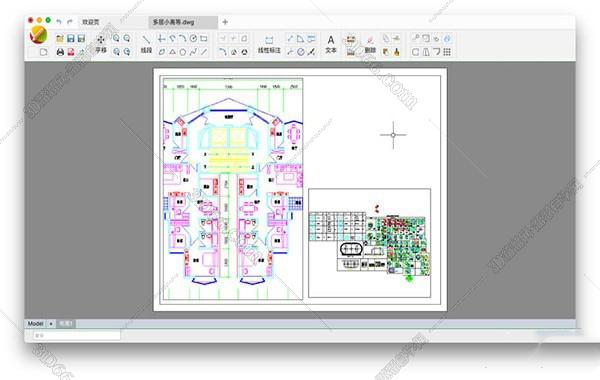This screenshot has height=380, width=600.
Task: Click the red PDF export icon
Action: (71, 52)
